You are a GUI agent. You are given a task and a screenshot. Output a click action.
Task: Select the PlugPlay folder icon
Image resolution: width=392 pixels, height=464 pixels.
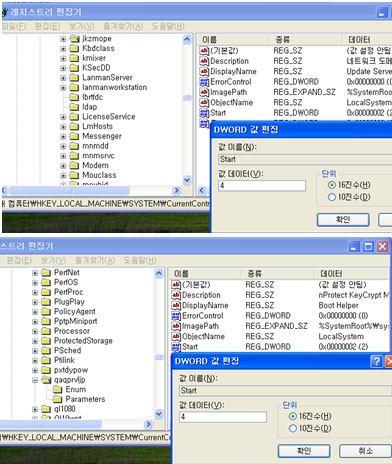46,302
